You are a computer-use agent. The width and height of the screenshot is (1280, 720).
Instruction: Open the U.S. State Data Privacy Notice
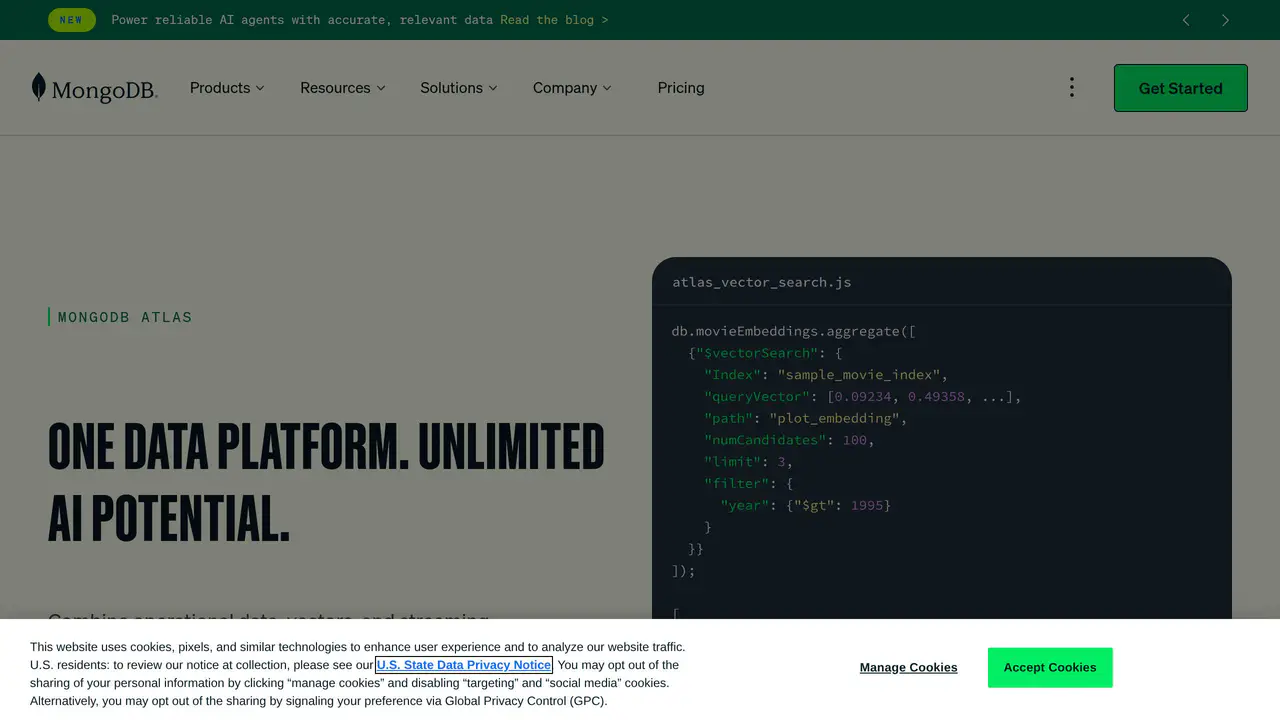(x=464, y=665)
